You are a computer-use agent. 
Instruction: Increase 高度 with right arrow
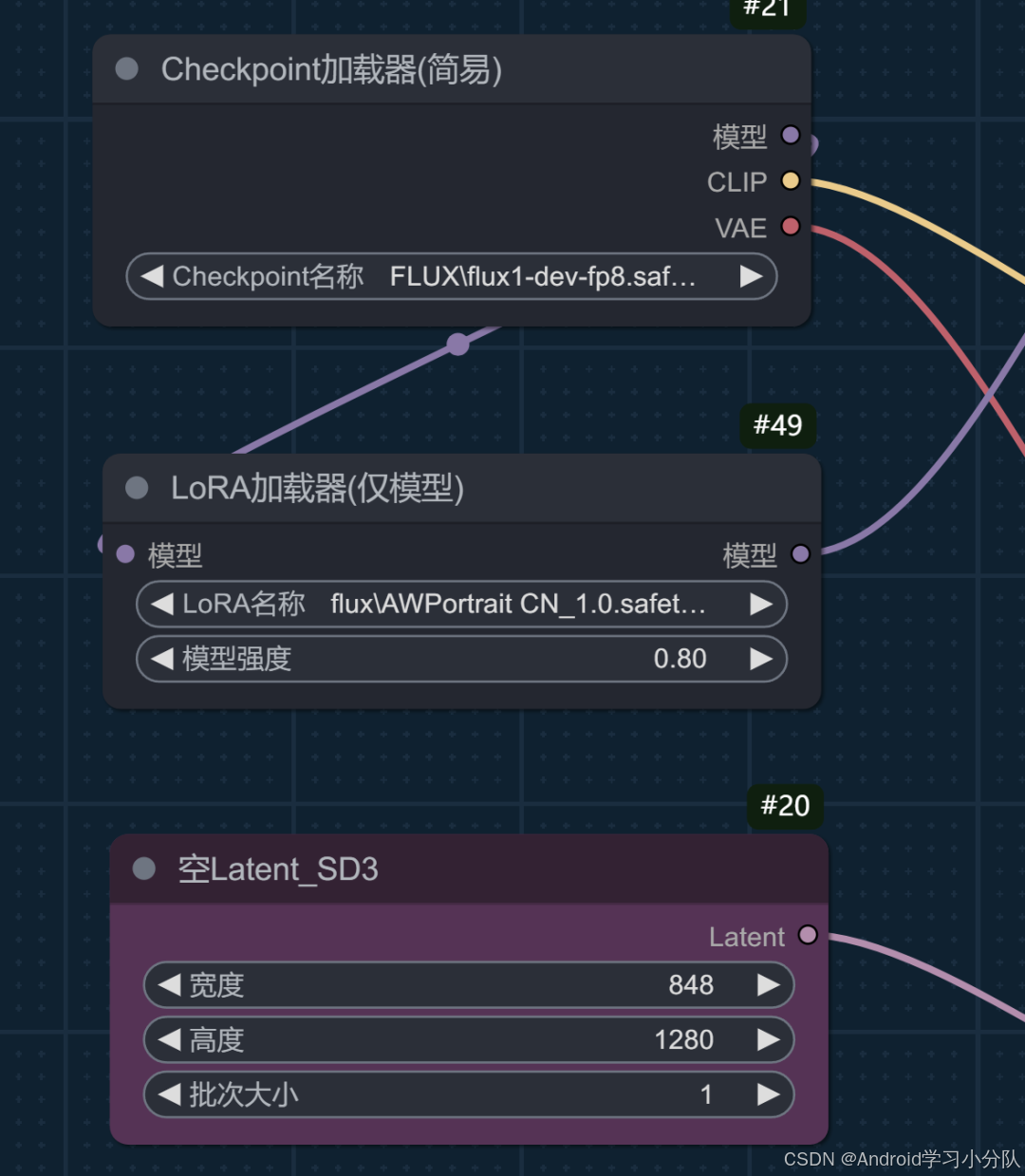point(769,1039)
